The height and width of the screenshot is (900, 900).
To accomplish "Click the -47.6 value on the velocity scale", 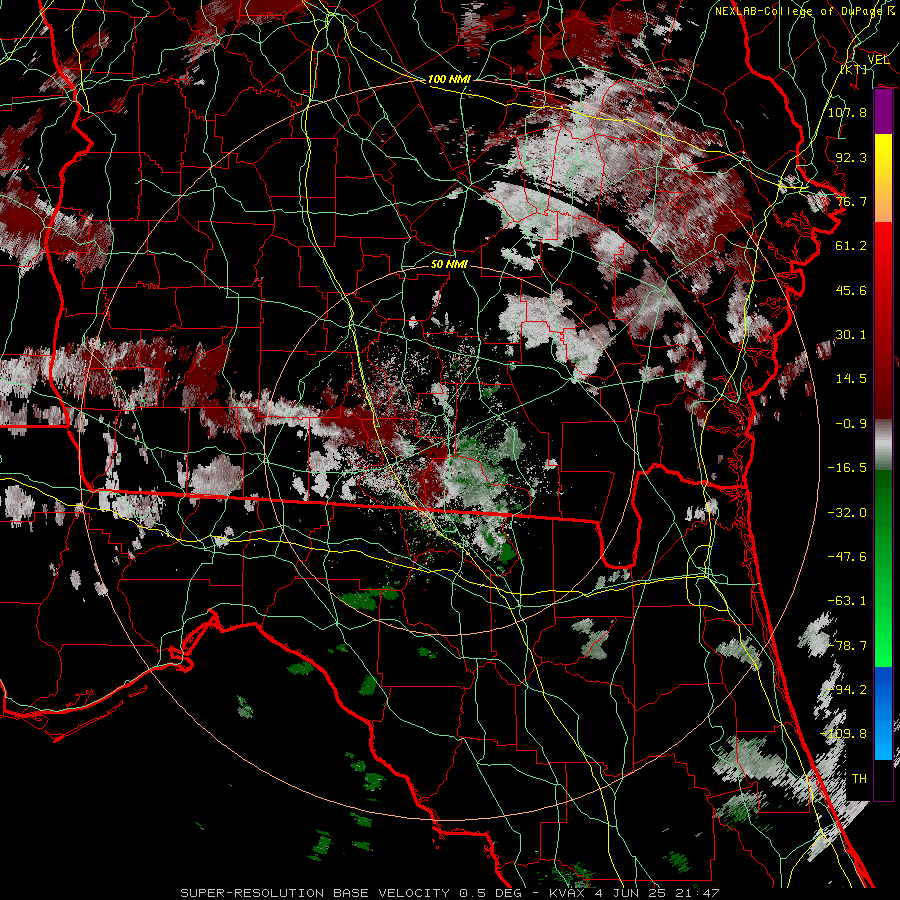I will pos(847,557).
